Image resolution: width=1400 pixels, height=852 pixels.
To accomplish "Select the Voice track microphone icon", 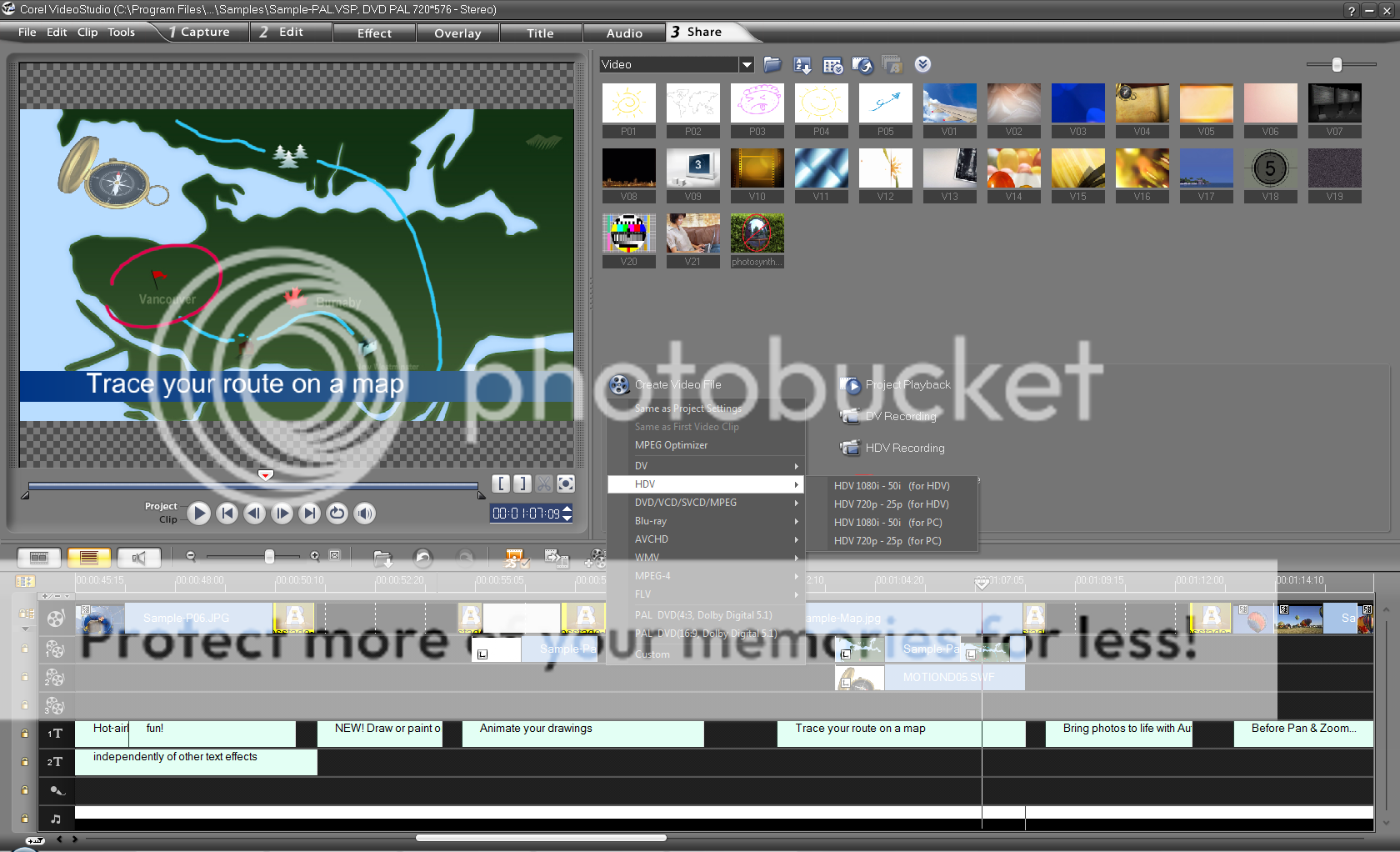I will pos(56,790).
